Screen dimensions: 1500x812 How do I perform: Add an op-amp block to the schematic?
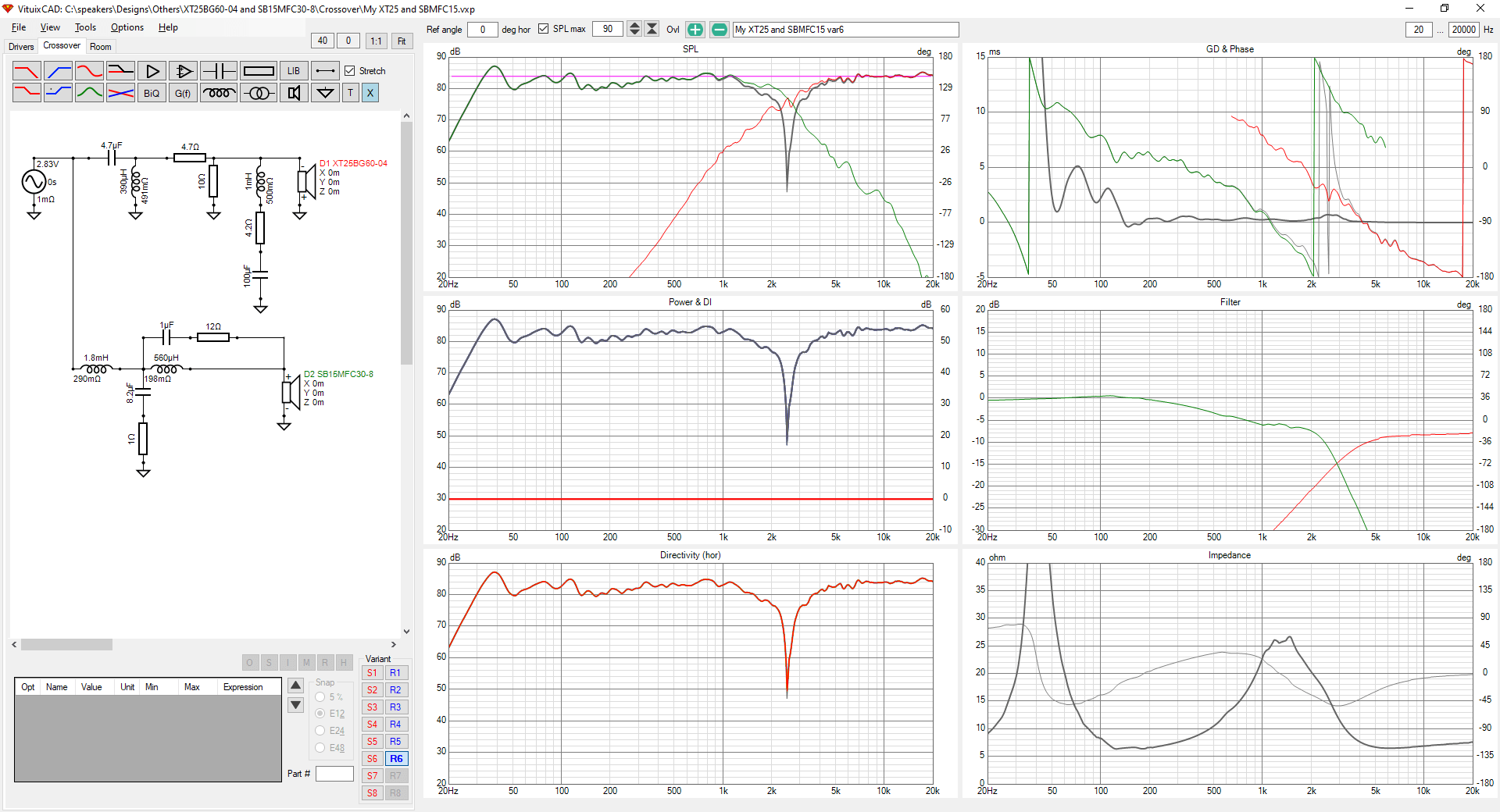183,71
